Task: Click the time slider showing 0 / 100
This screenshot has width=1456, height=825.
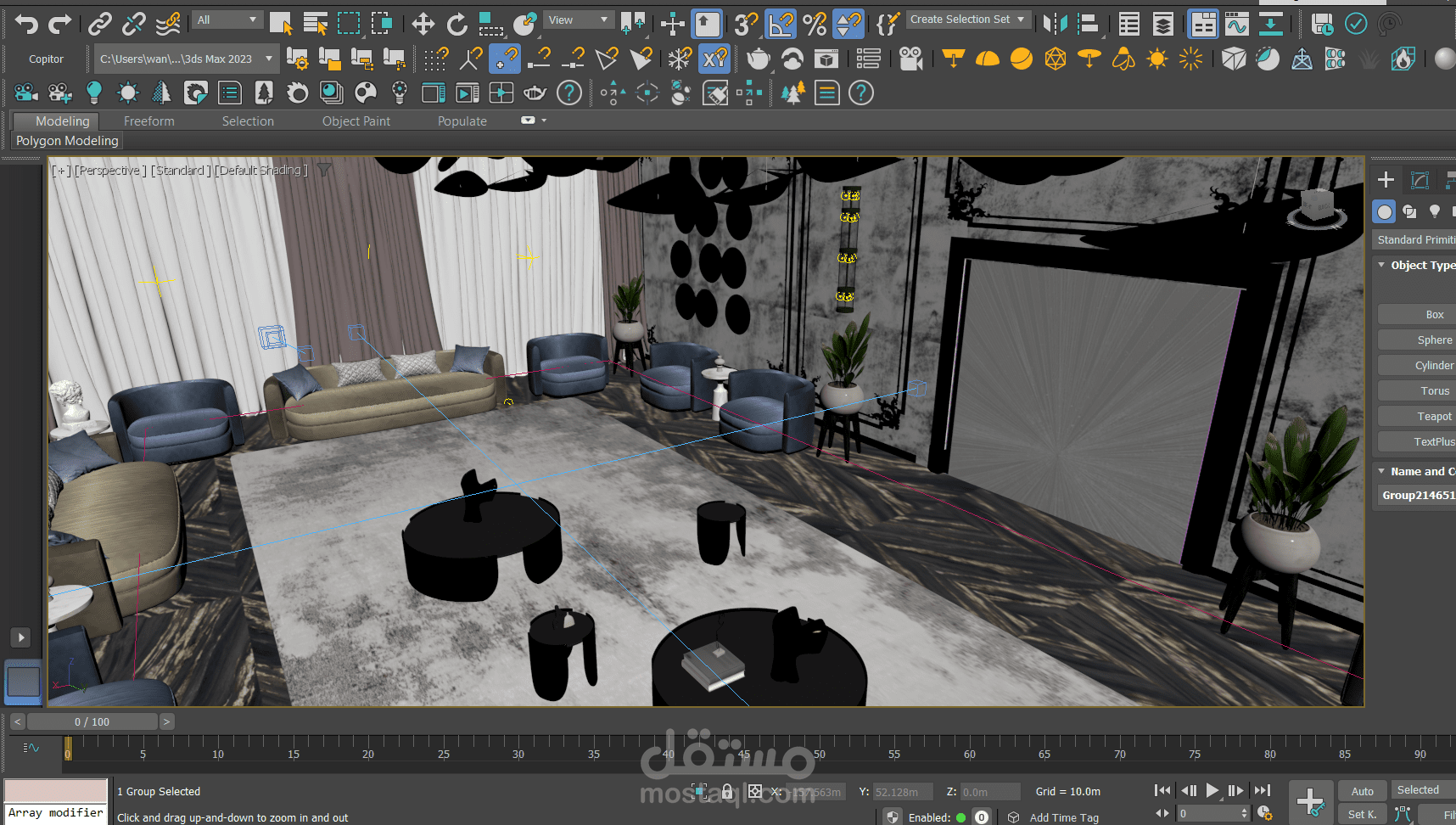Action: (x=92, y=721)
